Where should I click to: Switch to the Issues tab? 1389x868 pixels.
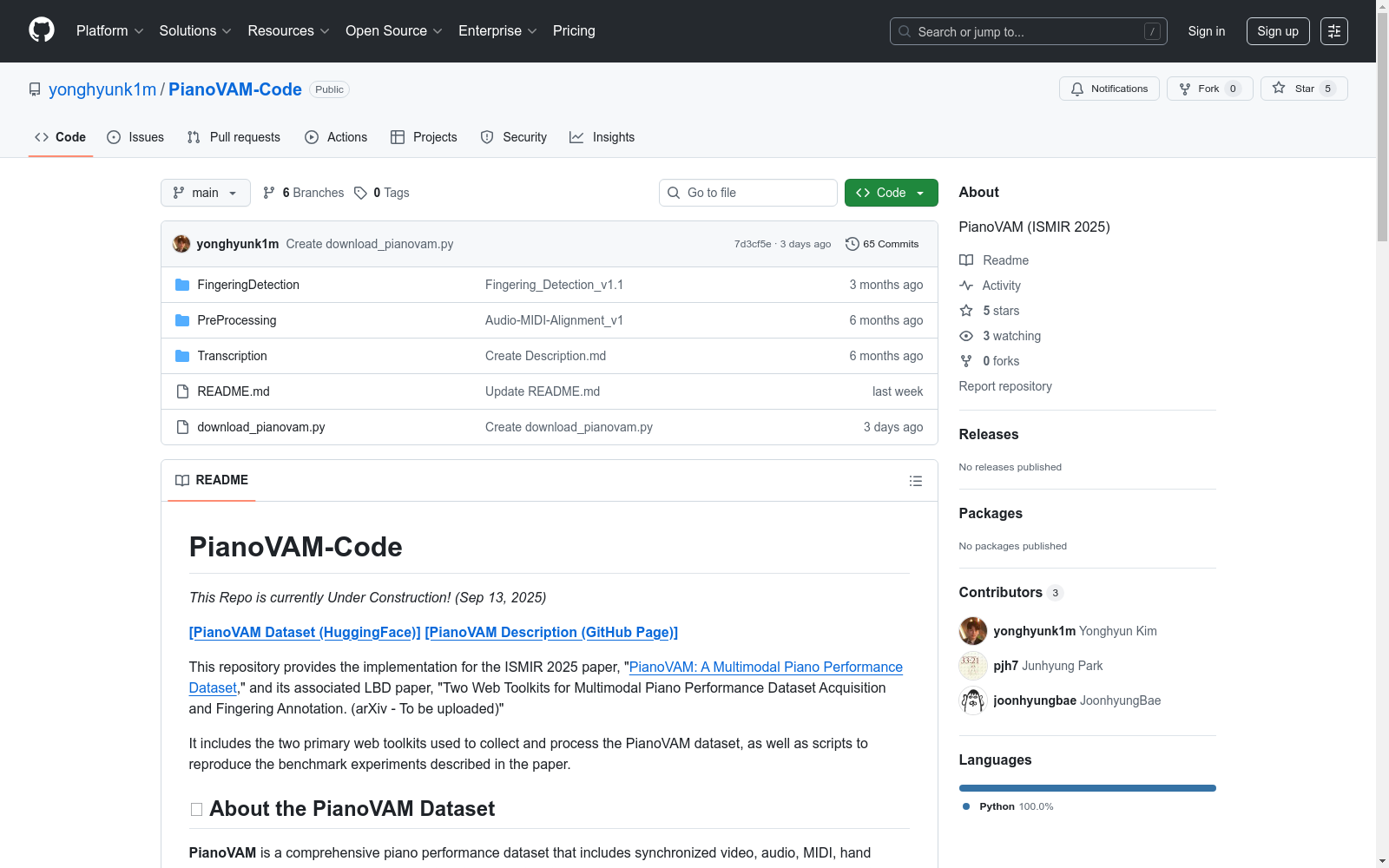[x=135, y=137]
